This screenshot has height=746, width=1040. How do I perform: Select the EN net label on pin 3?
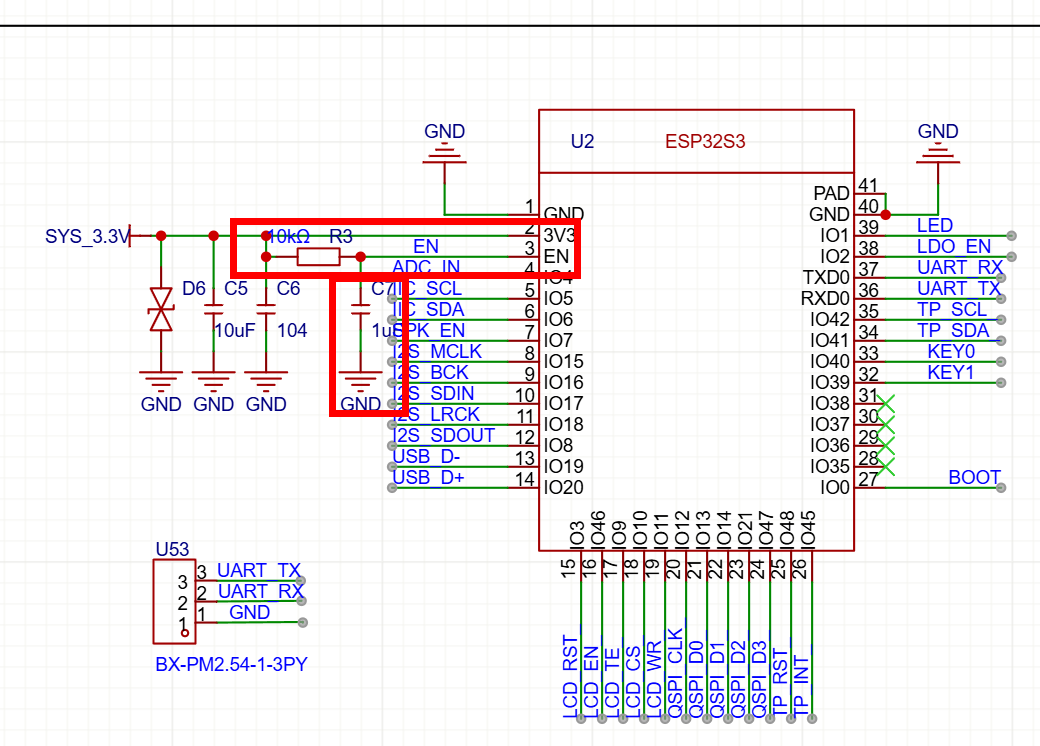(426, 247)
